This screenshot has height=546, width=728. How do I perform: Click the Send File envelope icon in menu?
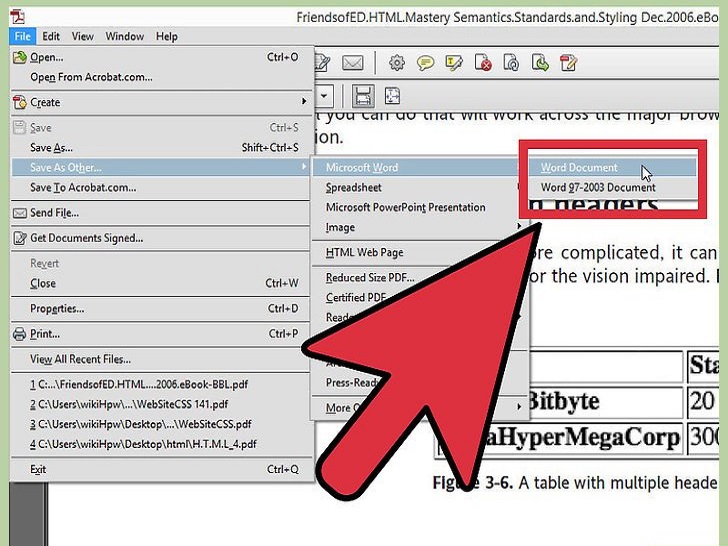coord(20,213)
